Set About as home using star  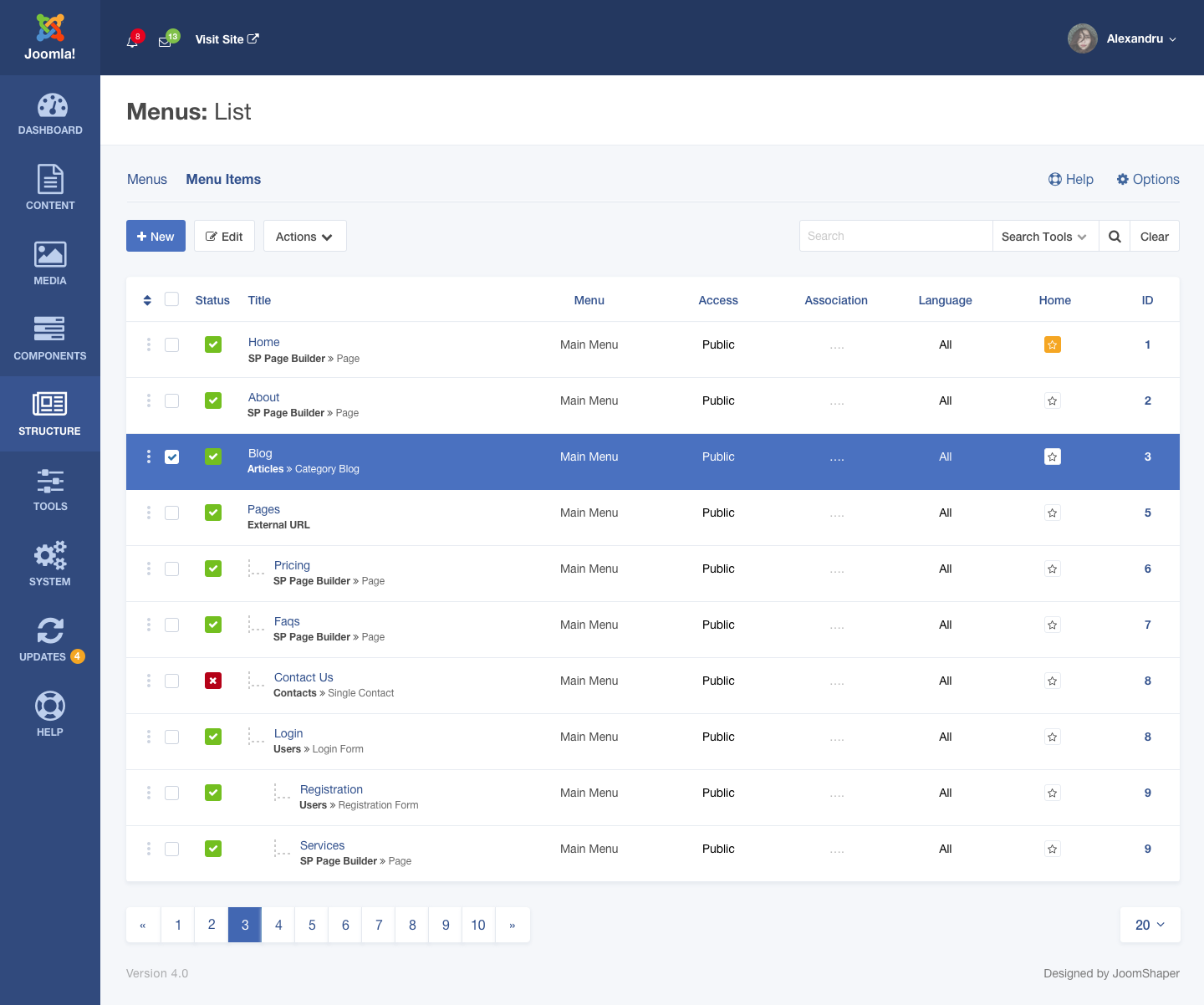click(x=1052, y=400)
